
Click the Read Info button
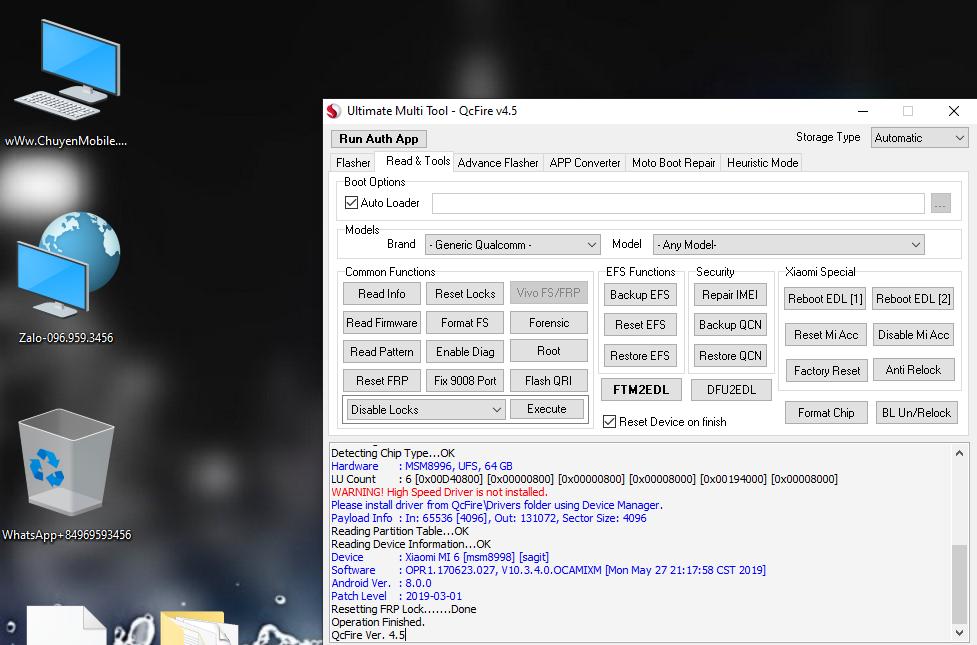pos(382,294)
